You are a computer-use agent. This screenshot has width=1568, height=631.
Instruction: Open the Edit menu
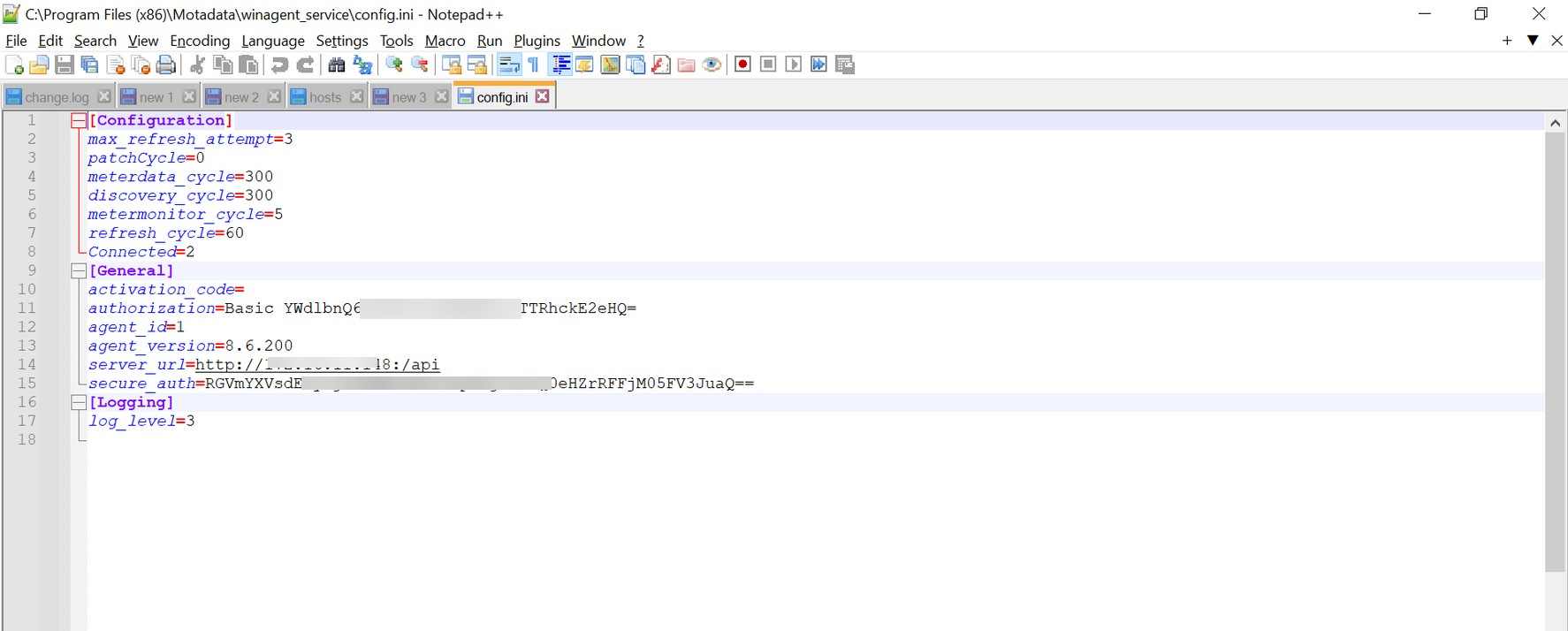click(x=50, y=41)
